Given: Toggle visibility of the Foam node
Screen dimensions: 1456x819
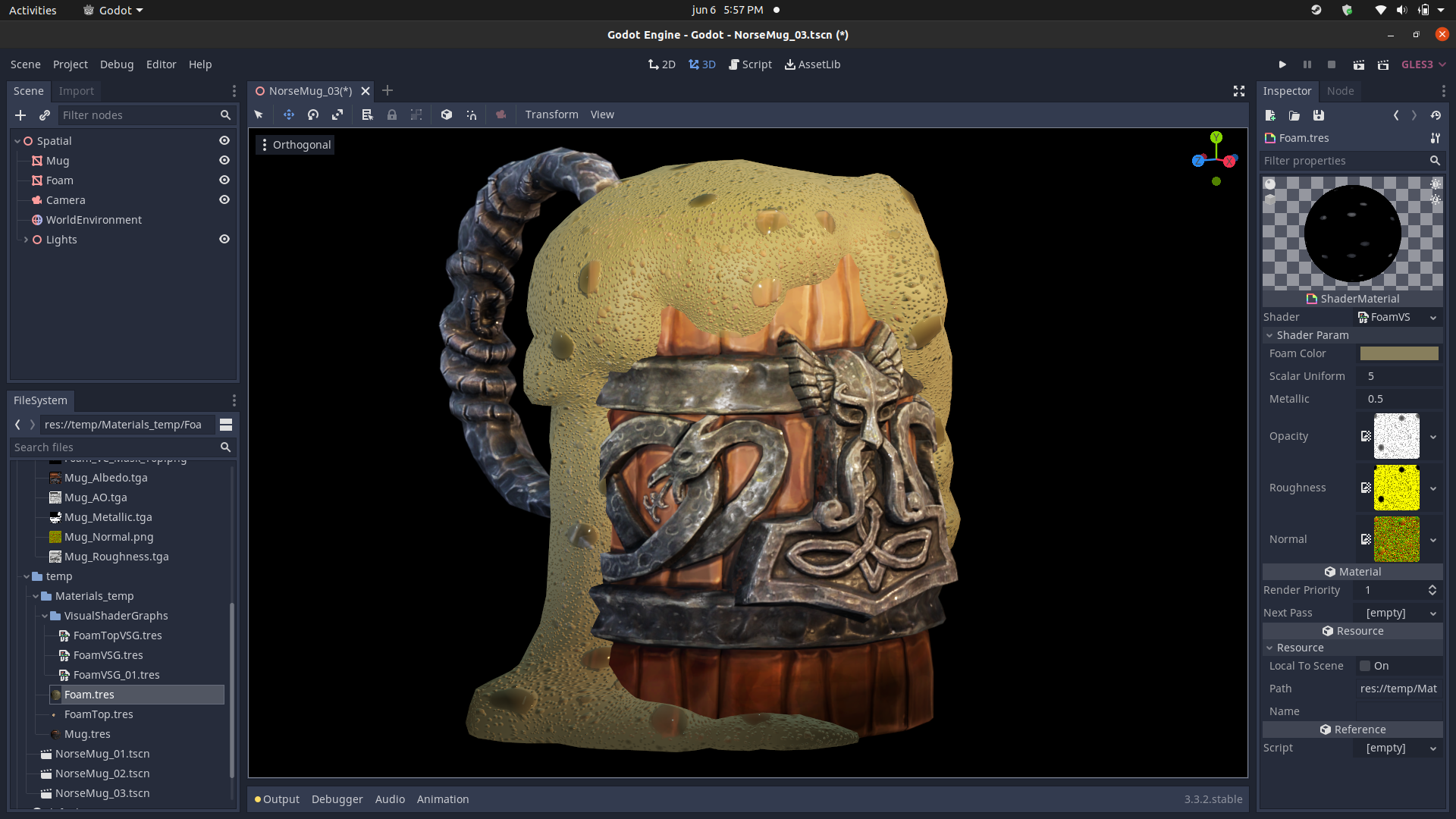Looking at the screenshot, I should 224,180.
